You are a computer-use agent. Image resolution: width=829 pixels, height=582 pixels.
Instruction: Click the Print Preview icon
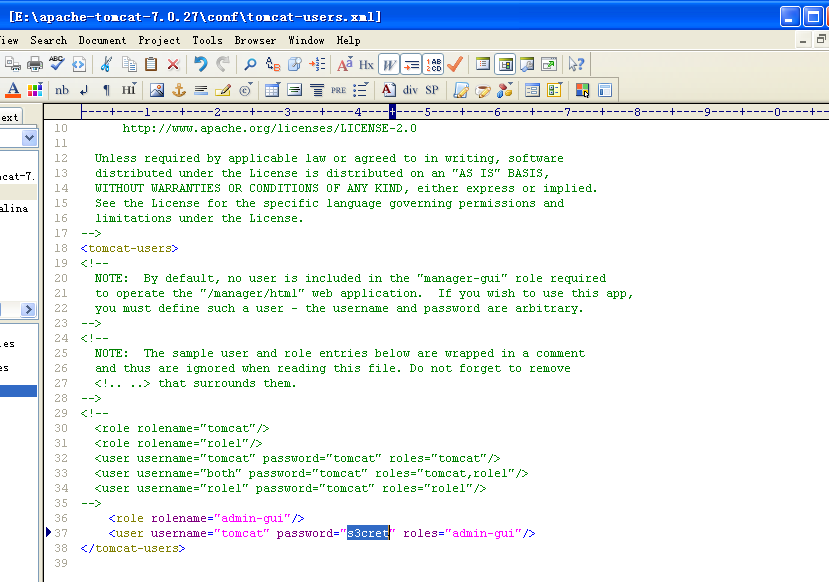(x=12, y=64)
